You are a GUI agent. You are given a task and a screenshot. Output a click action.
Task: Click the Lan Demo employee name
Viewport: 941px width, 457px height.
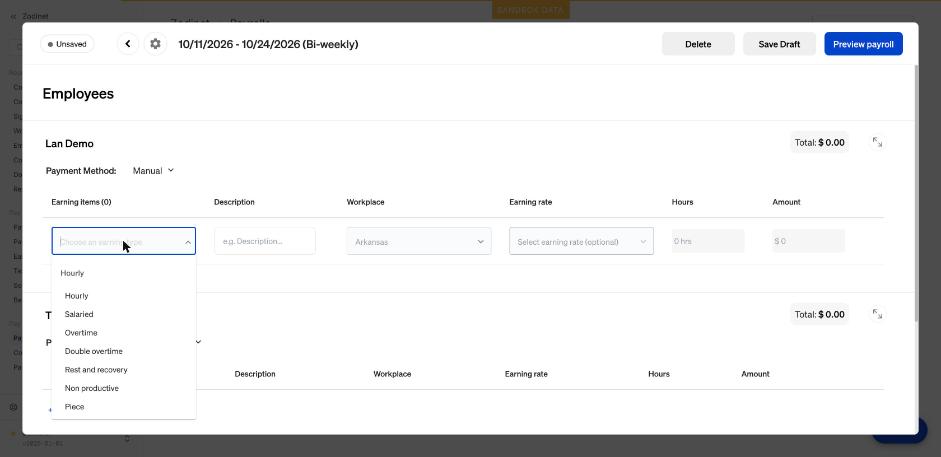(70, 143)
